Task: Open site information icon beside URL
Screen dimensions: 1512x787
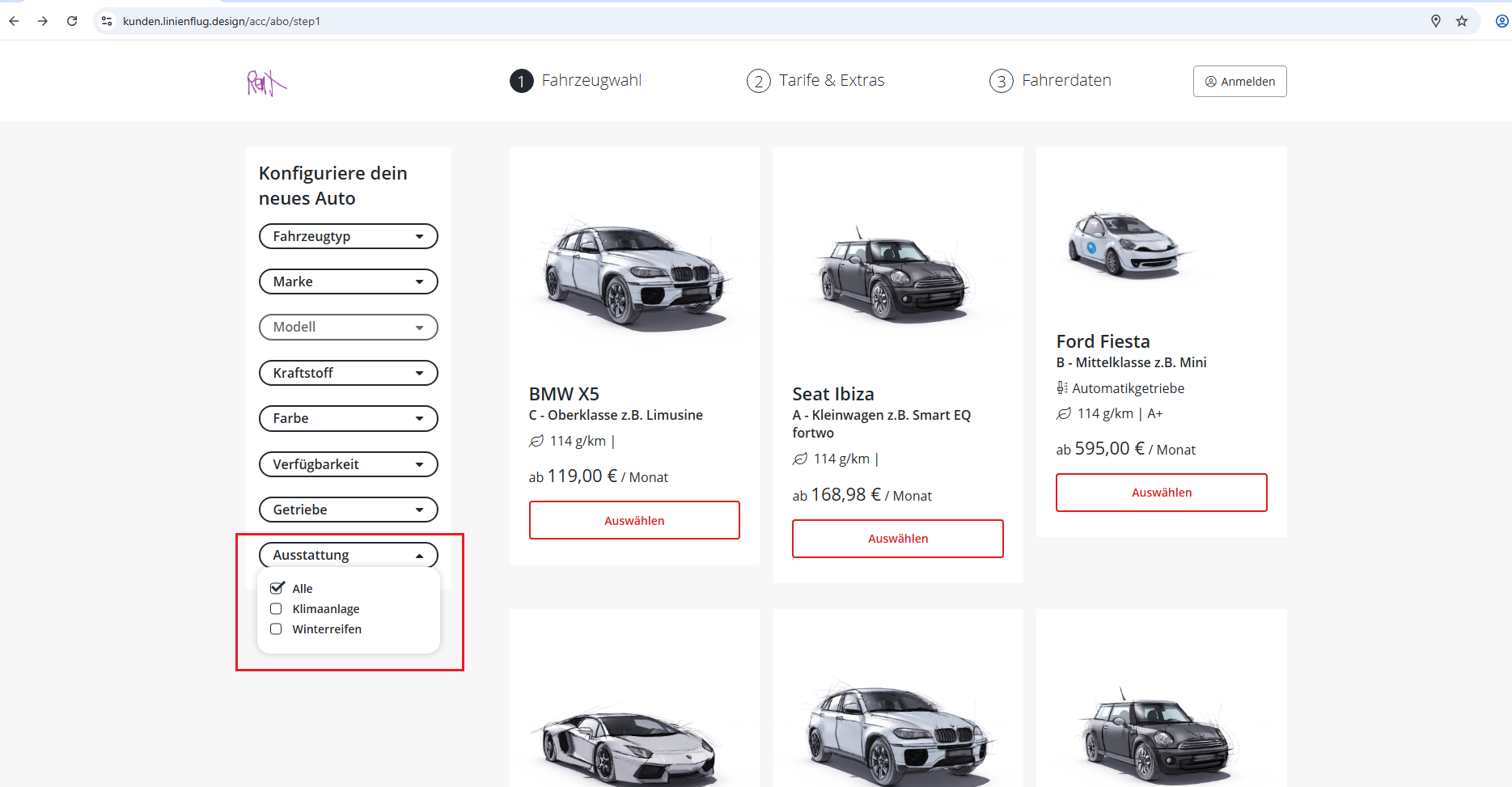Action: click(x=107, y=21)
